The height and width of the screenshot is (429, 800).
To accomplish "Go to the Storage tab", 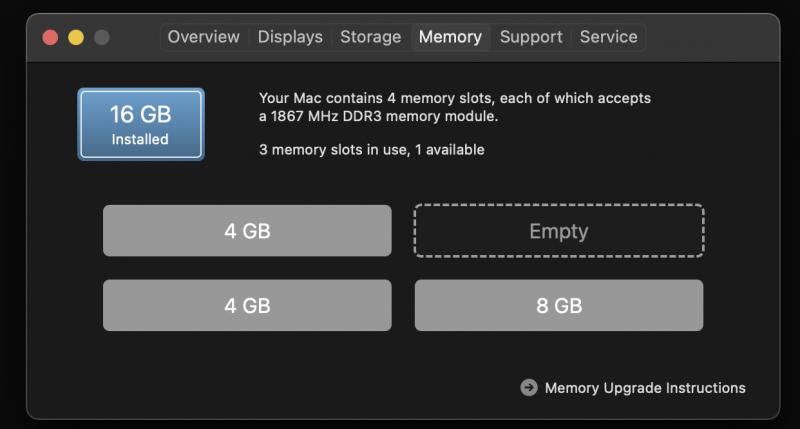I will coord(370,37).
